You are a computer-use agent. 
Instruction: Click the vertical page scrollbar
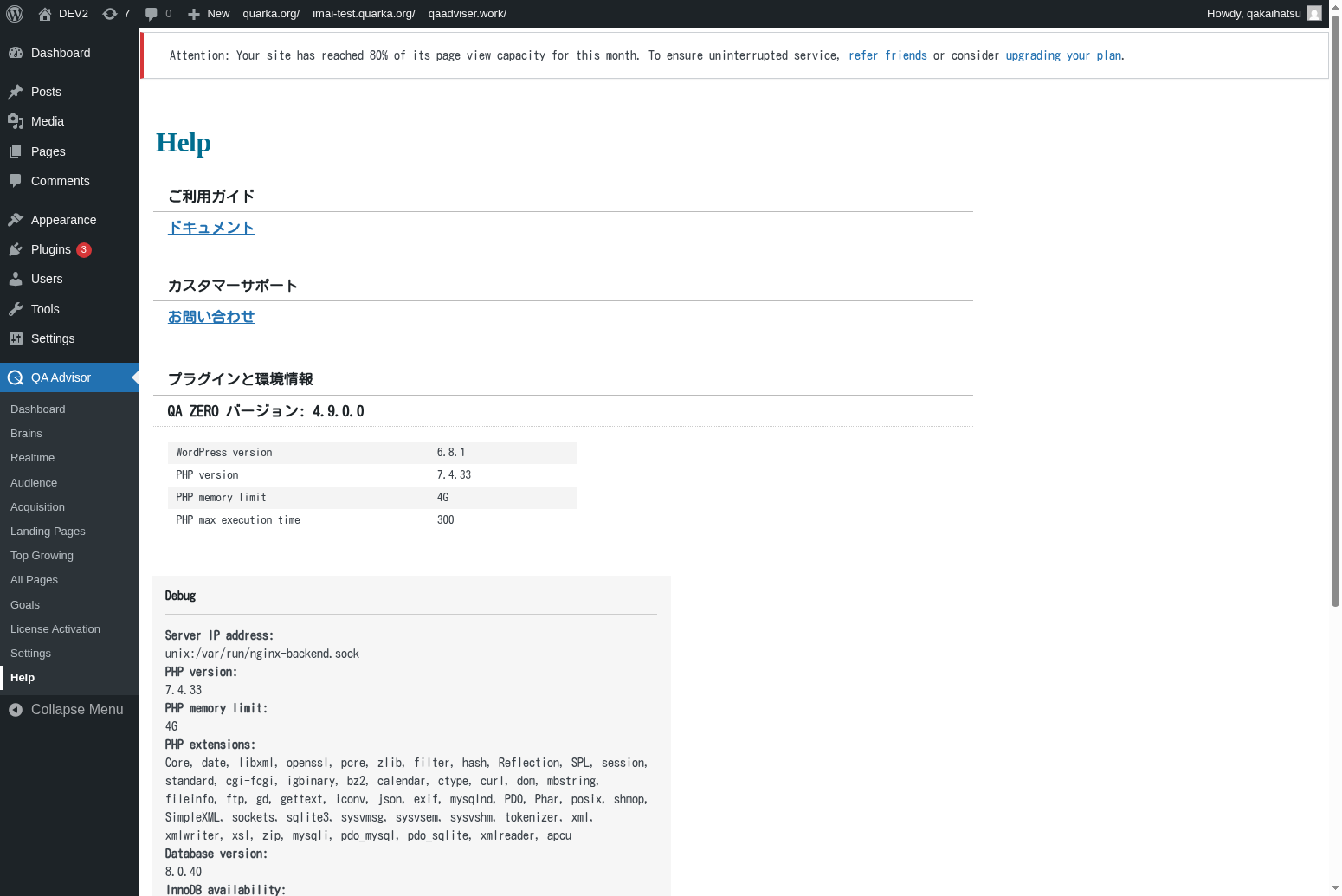(1335, 312)
